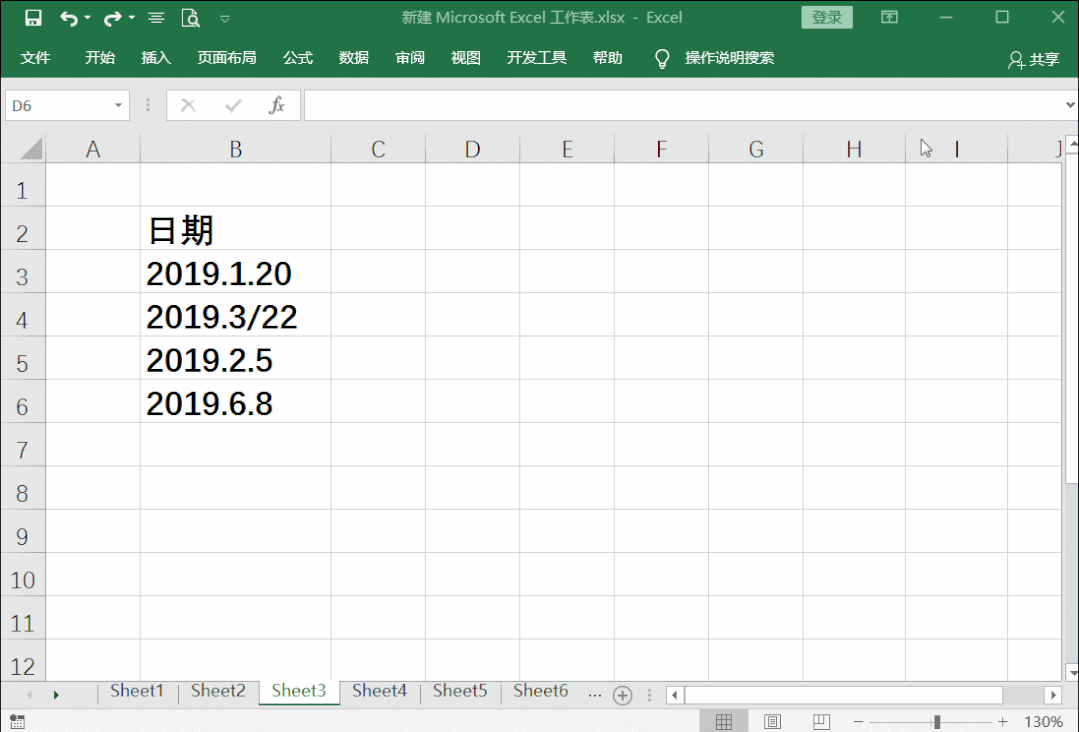The image size is (1079, 732).
Task: Click inside the formula bar input
Action: pyautogui.click(x=683, y=105)
